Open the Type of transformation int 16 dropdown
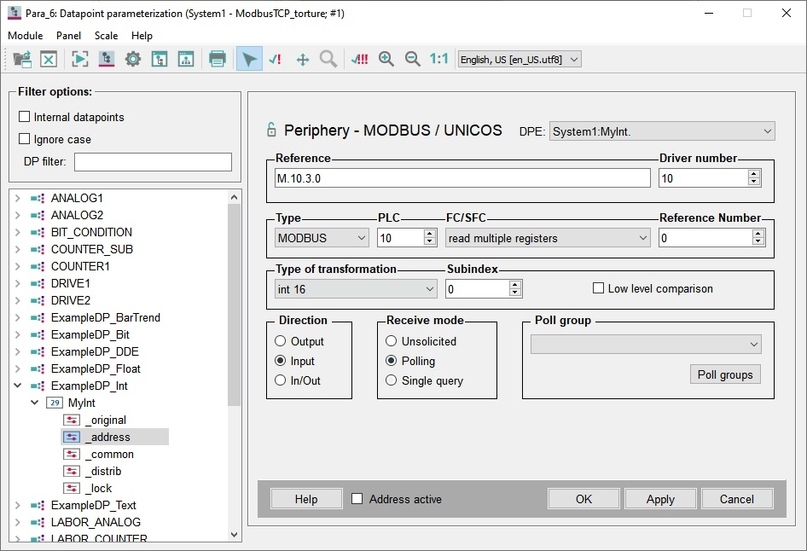Screen dimensions: 807x551 356,289
